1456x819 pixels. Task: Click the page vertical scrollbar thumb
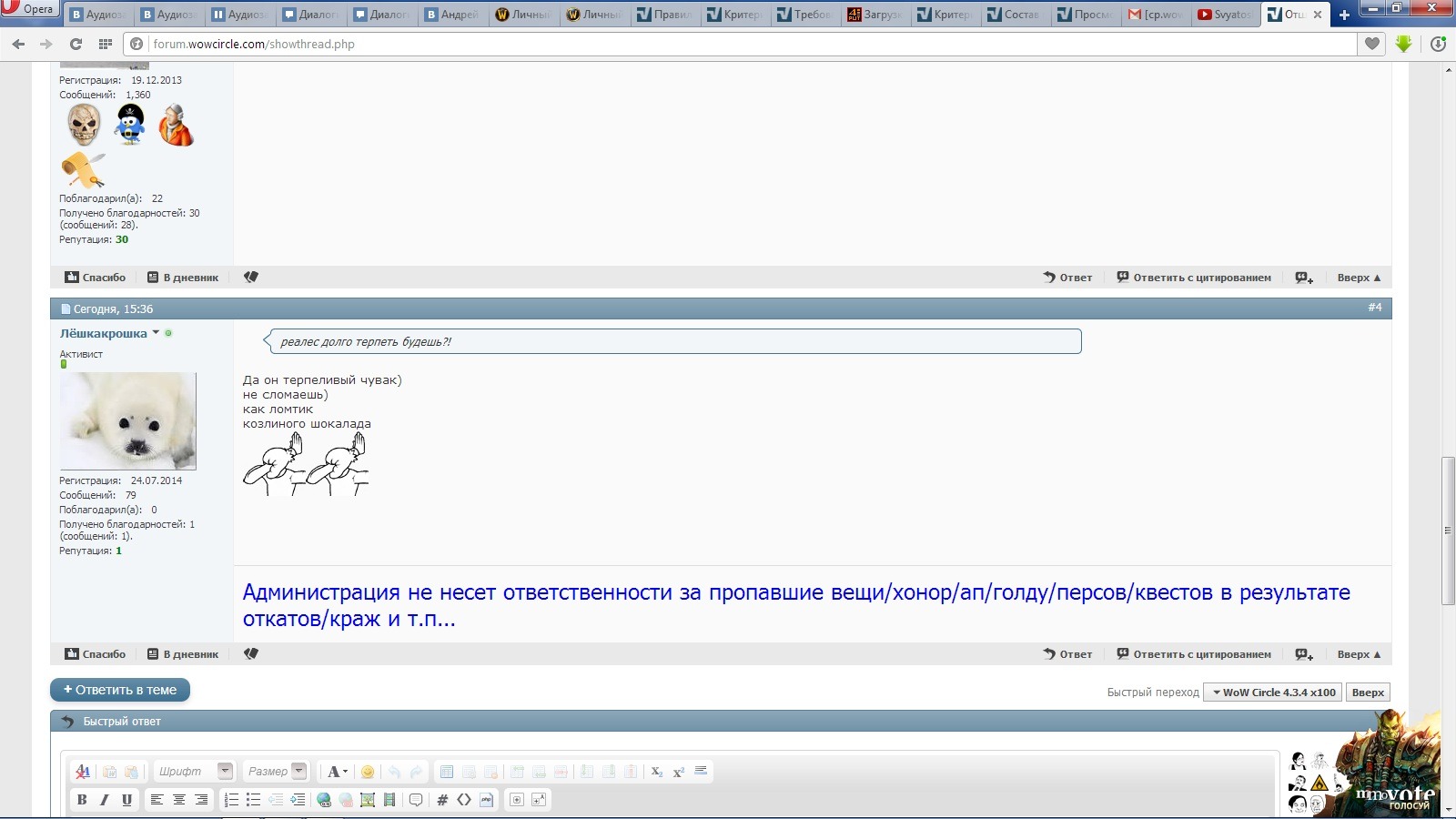point(1448,531)
